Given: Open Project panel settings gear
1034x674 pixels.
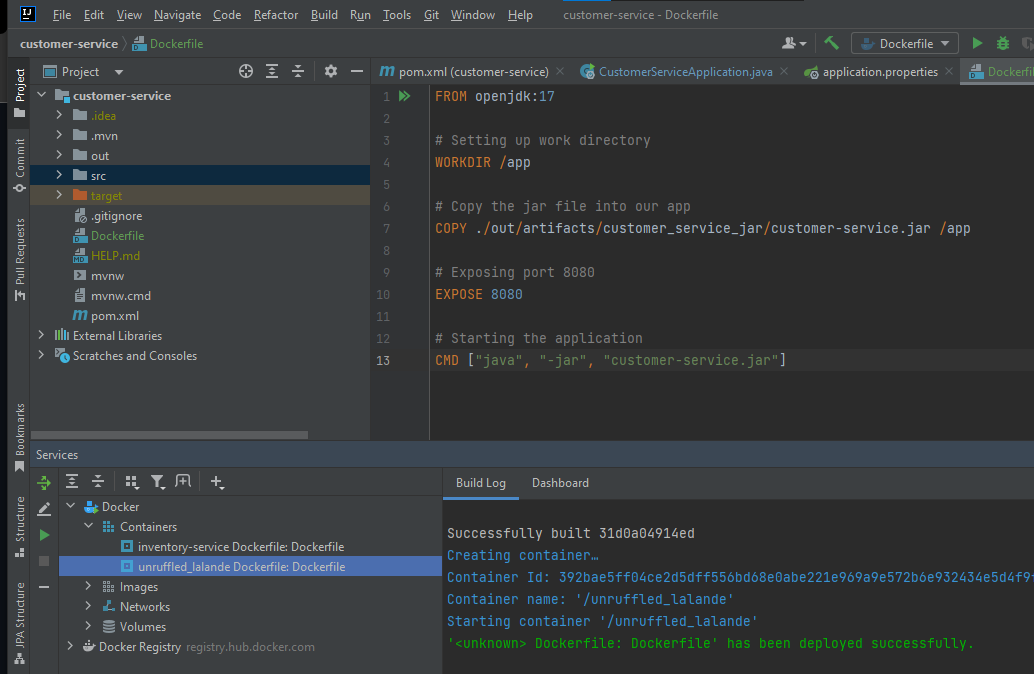Looking at the screenshot, I should click(330, 71).
